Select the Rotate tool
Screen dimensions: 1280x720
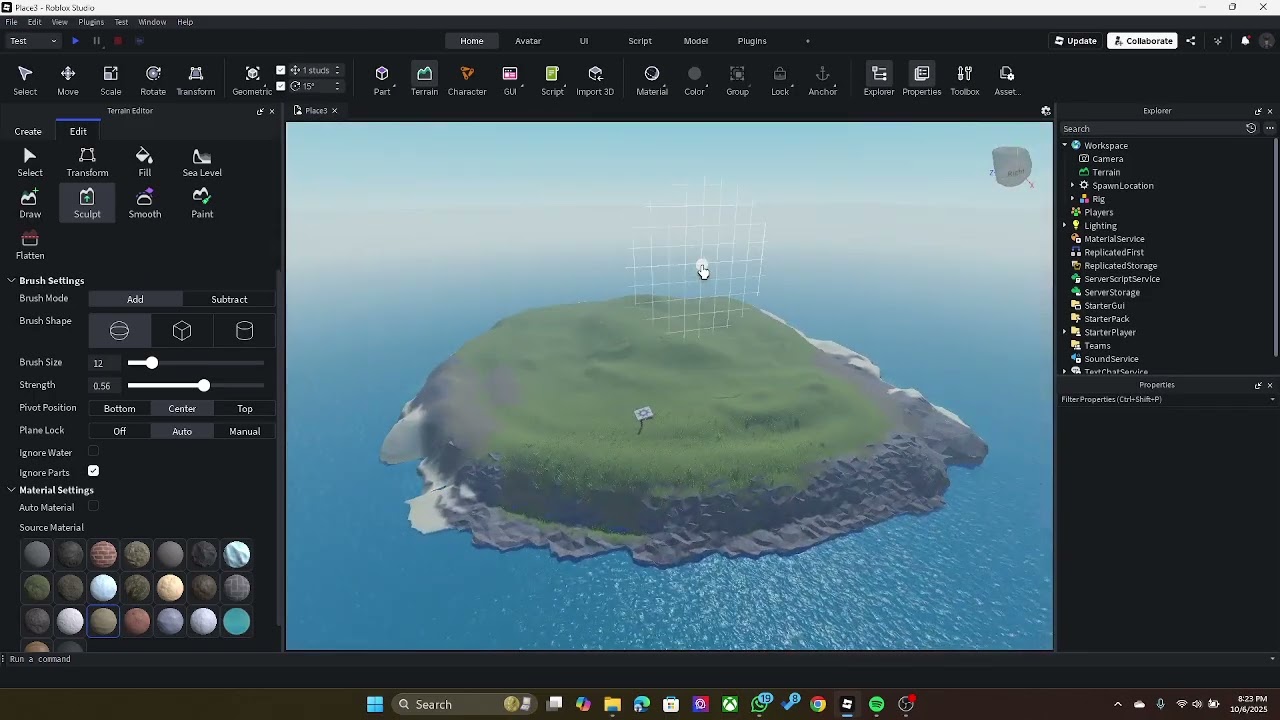(x=153, y=80)
